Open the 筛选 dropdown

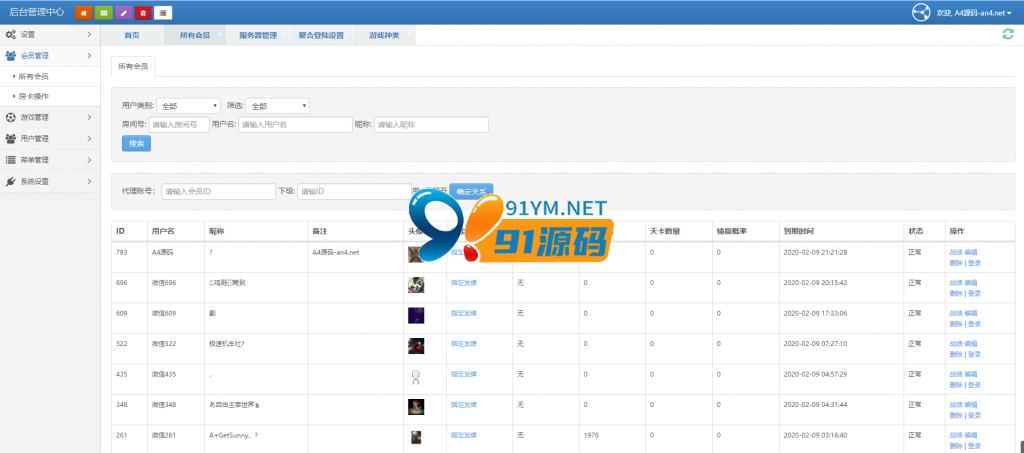(x=278, y=106)
